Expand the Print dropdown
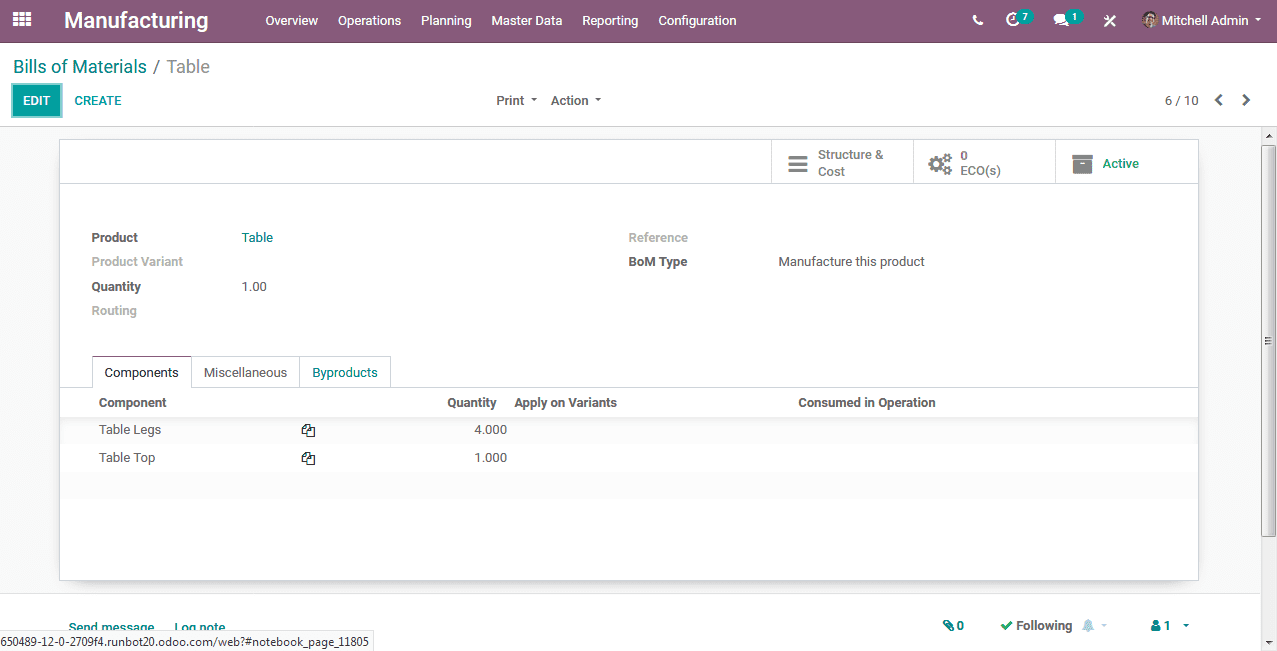Viewport: 1277px width, 651px height. (x=516, y=100)
